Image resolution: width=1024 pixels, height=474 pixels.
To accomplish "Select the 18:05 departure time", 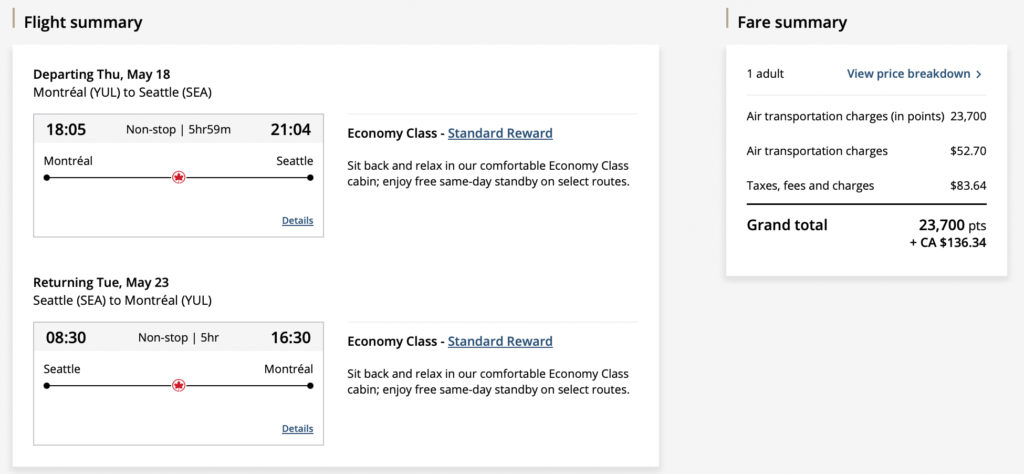I will coord(66,129).
